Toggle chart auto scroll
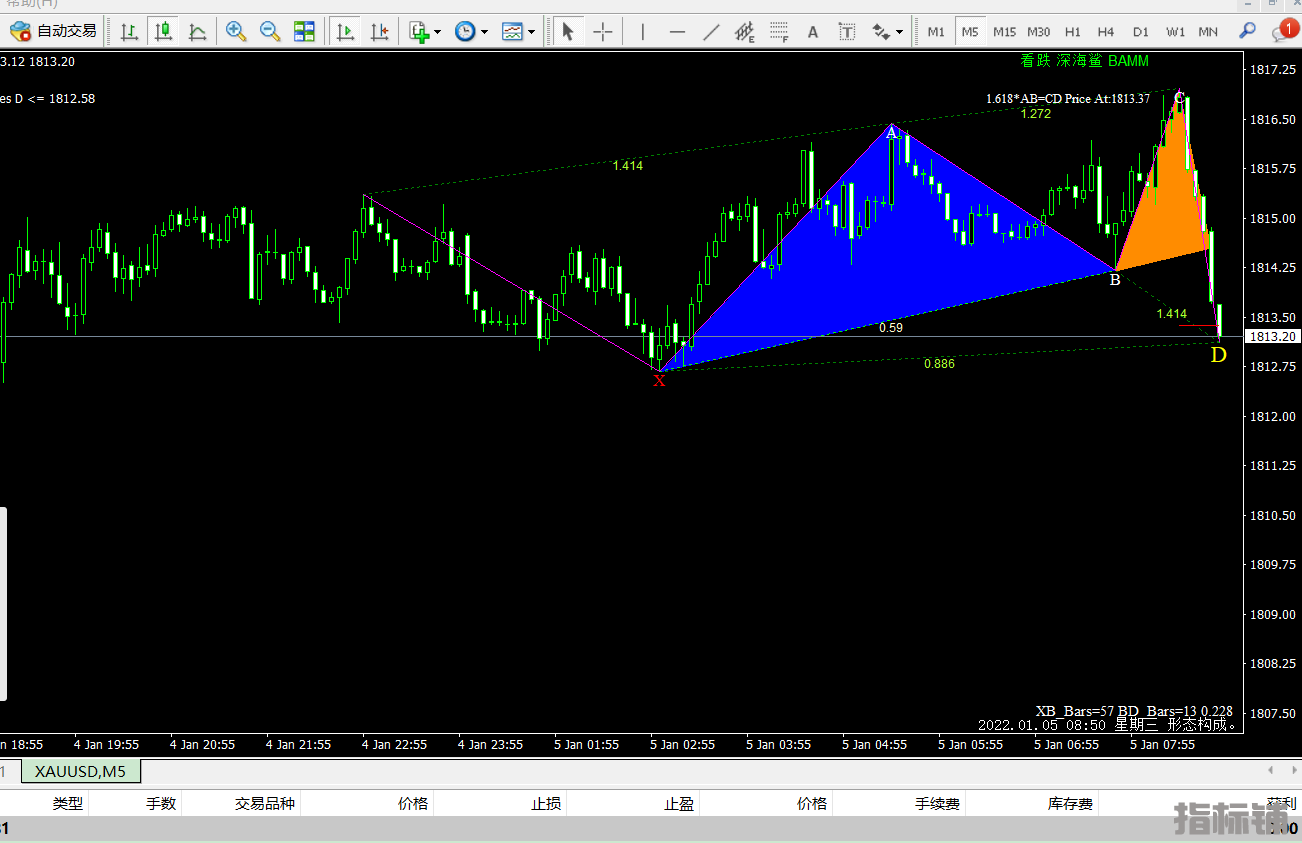This screenshot has height=843, width=1302. 345,31
